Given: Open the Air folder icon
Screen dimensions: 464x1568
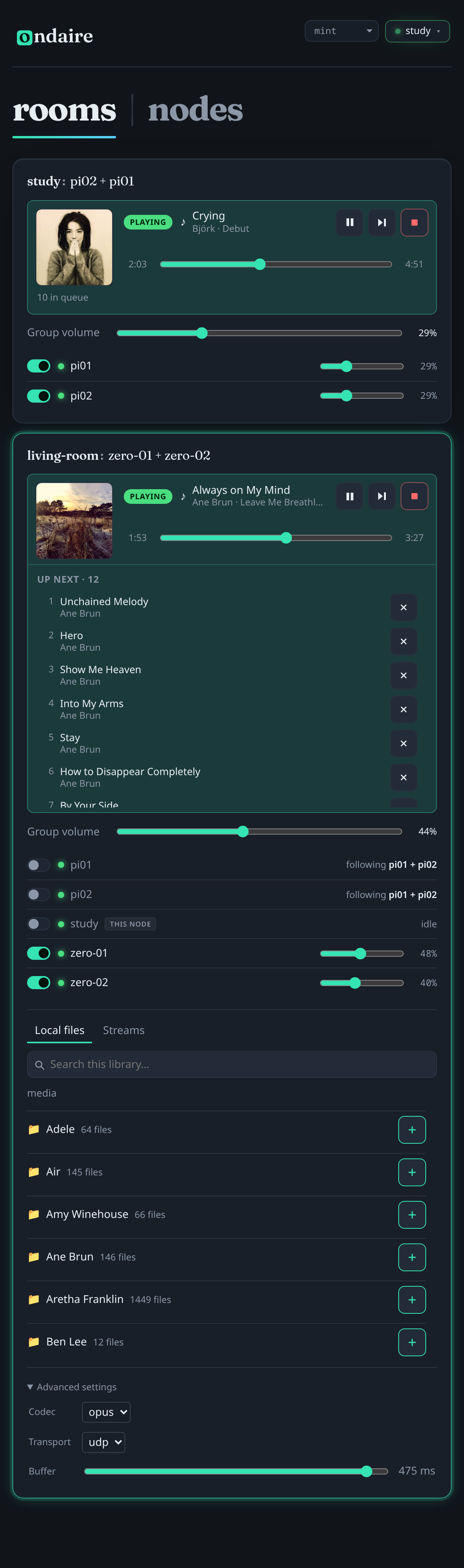Looking at the screenshot, I should pos(34,1172).
